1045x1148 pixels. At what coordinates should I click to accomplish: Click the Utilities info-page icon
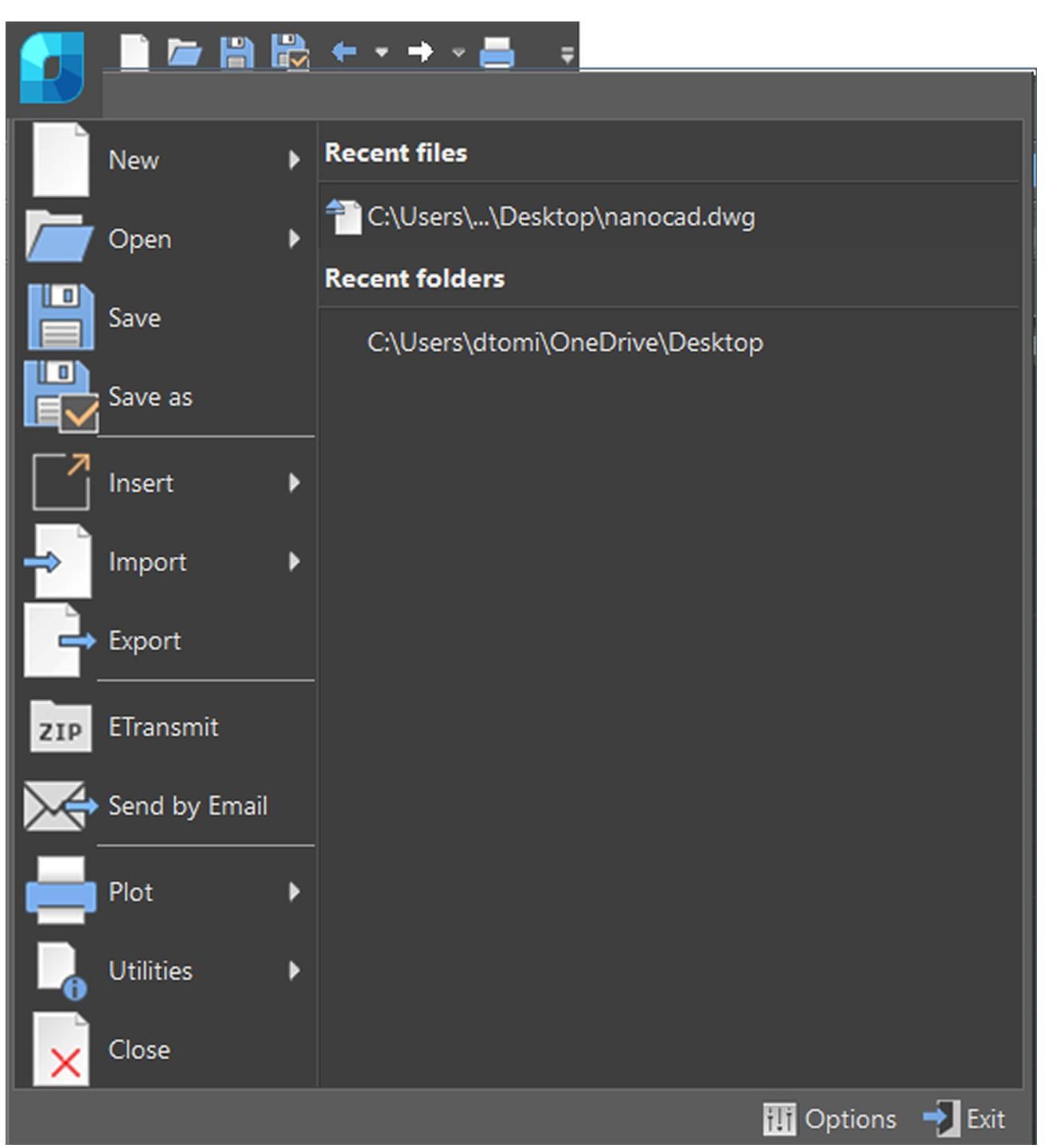tap(62, 971)
